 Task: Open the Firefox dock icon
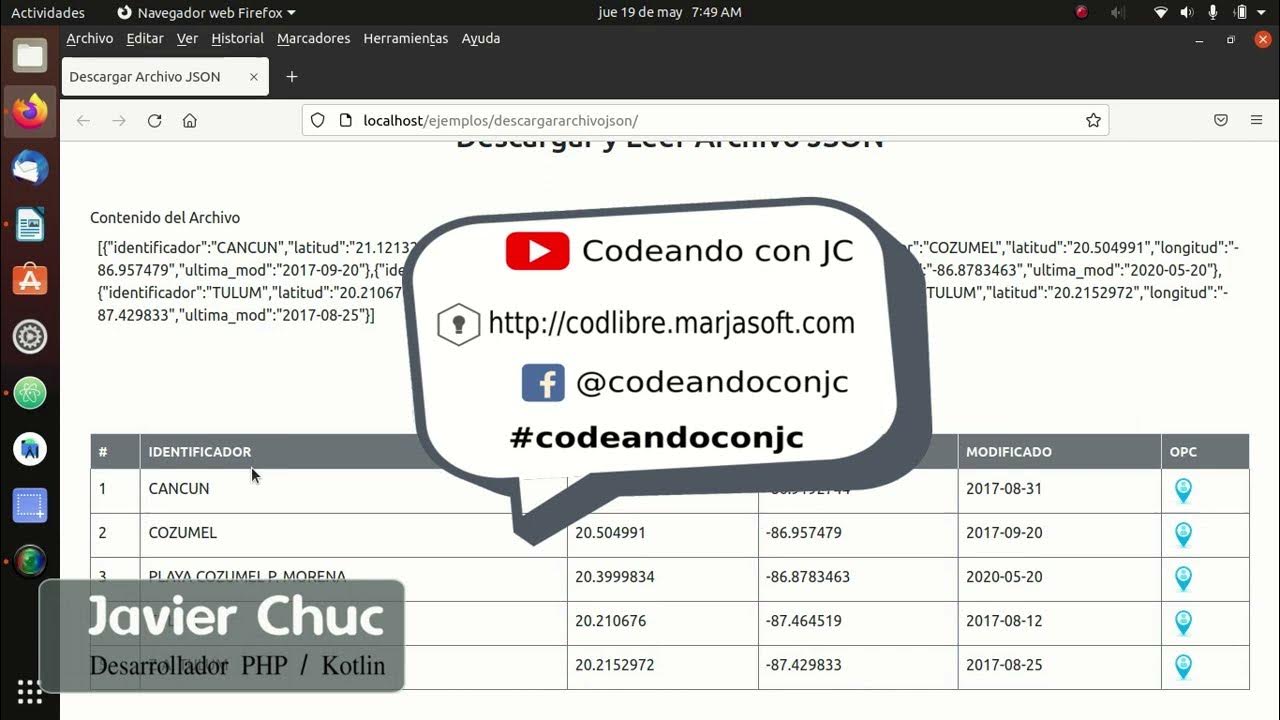30,112
